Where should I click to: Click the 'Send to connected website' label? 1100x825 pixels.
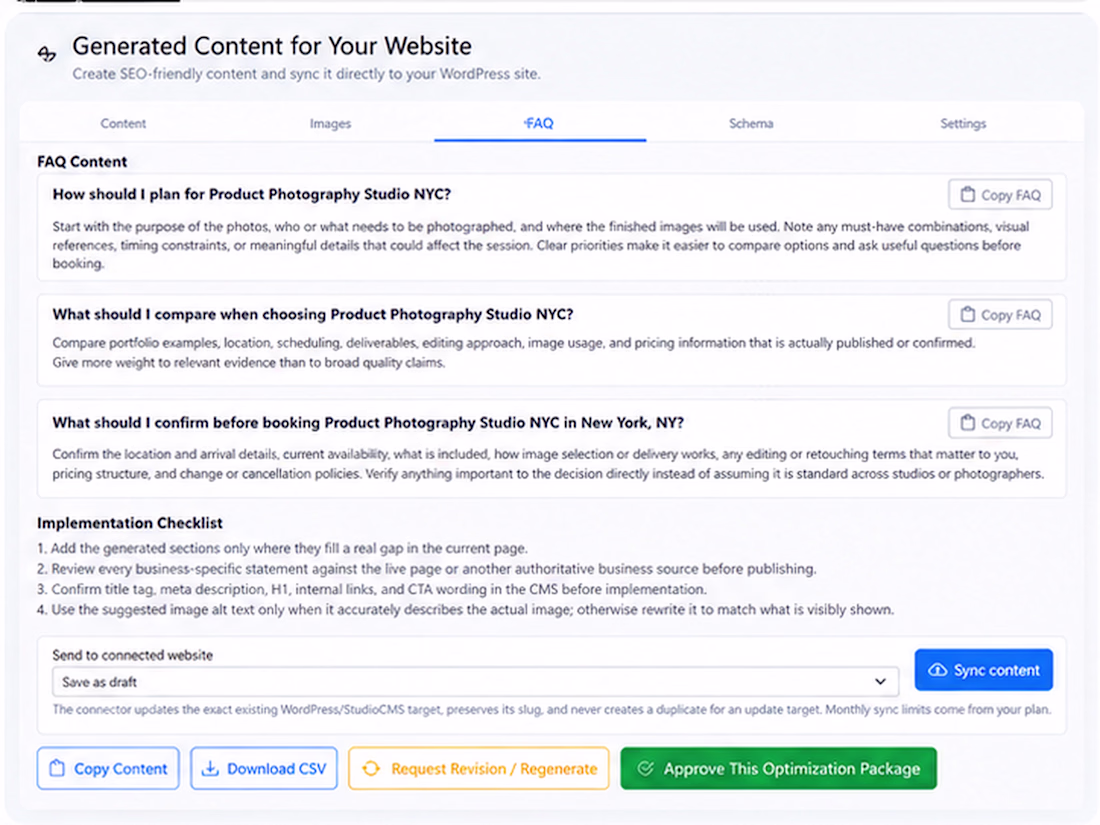[133, 655]
